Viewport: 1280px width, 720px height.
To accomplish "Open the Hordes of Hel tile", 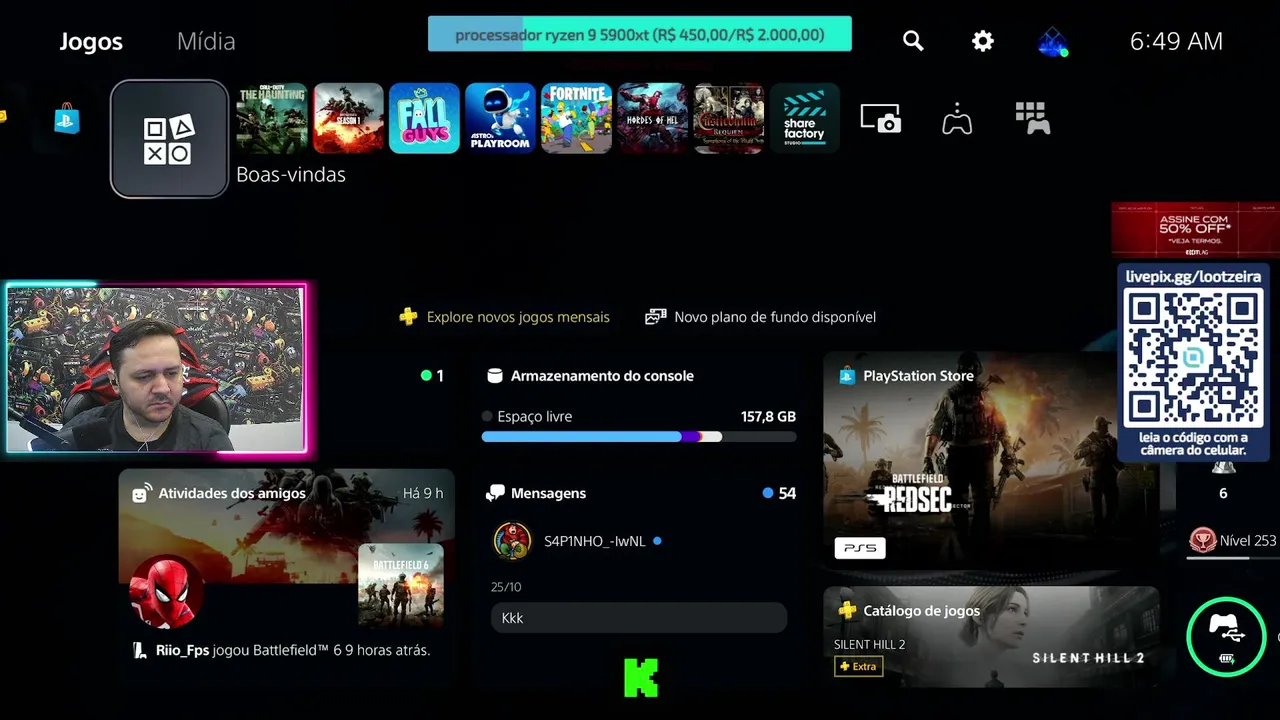I will (653, 118).
